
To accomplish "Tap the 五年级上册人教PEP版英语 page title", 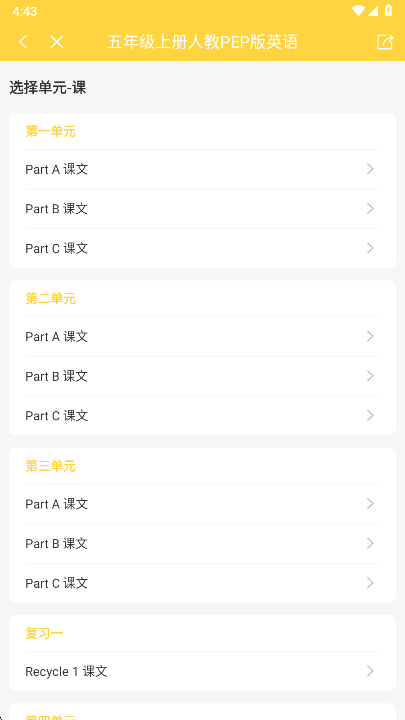I will [202, 42].
